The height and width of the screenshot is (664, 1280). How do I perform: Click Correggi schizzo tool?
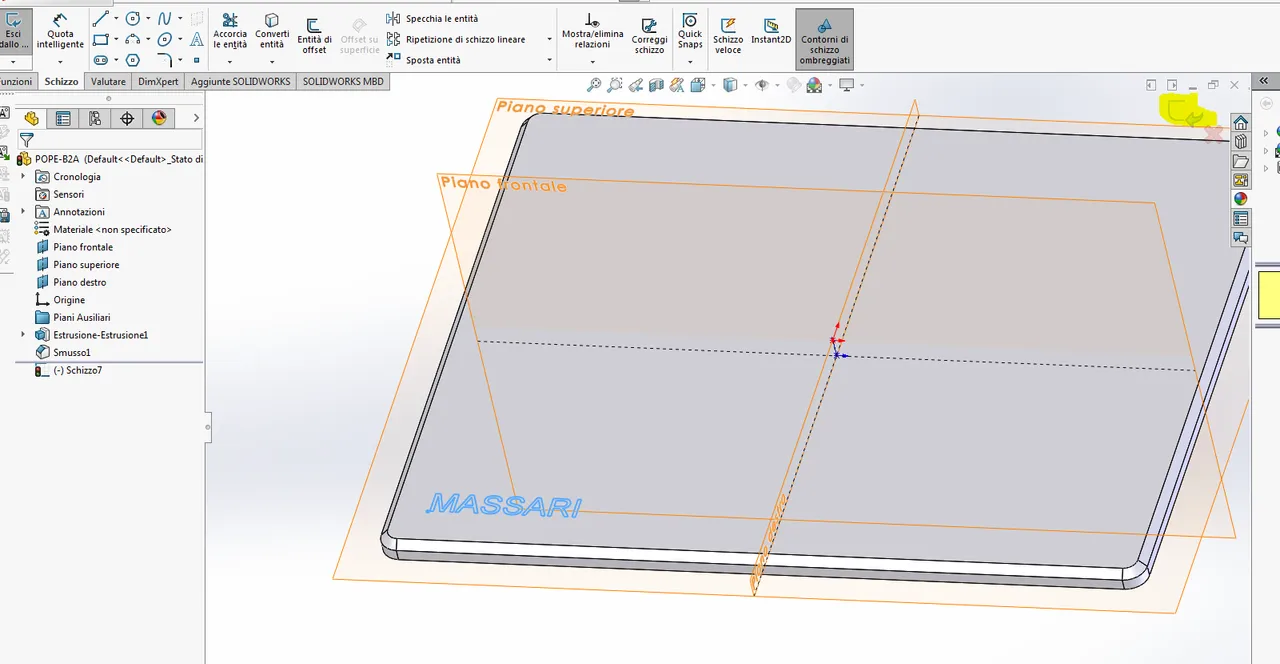pyautogui.click(x=649, y=35)
